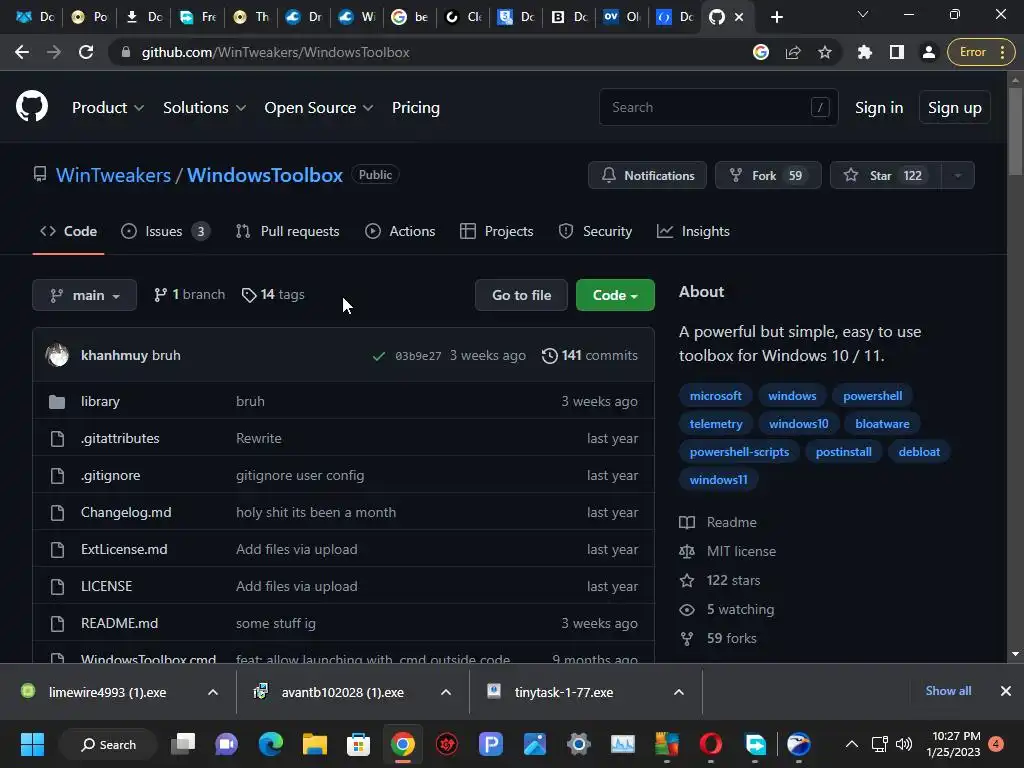Expand the Product menu
Image resolution: width=1024 pixels, height=768 pixels.
pyautogui.click(x=108, y=108)
